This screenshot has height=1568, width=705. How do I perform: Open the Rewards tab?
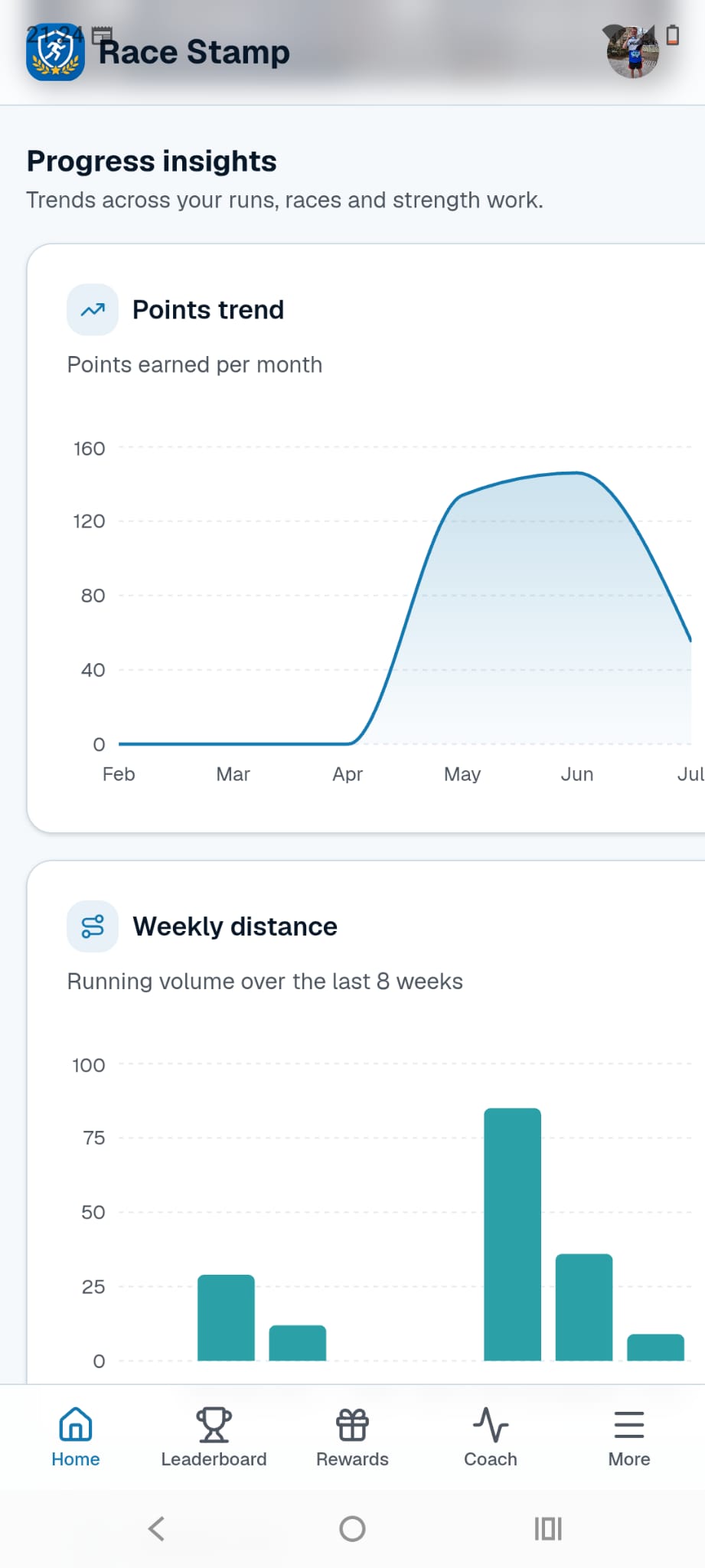[x=352, y=1438]
